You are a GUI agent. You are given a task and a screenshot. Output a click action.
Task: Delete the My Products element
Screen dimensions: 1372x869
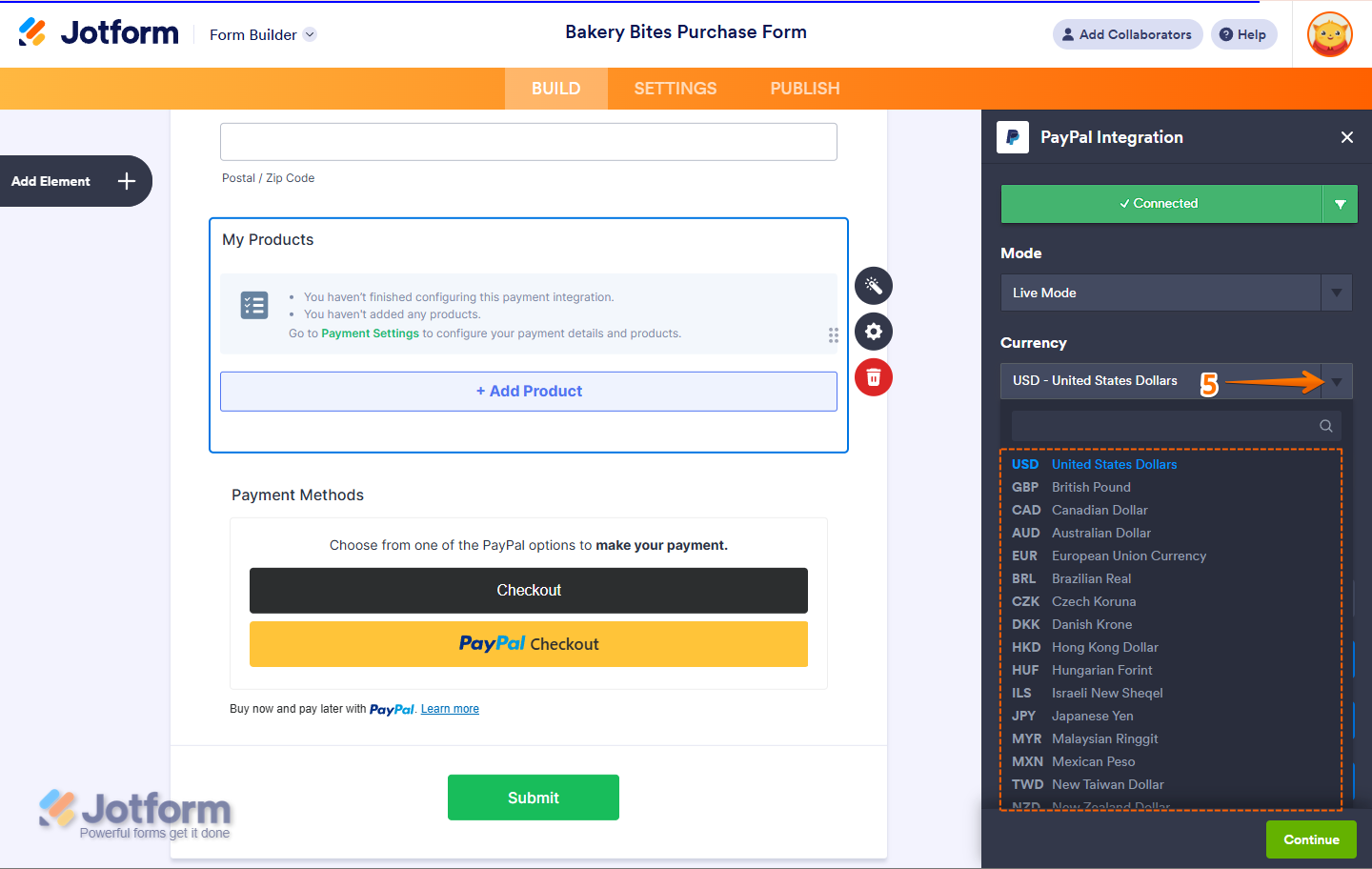pos(874,377)
